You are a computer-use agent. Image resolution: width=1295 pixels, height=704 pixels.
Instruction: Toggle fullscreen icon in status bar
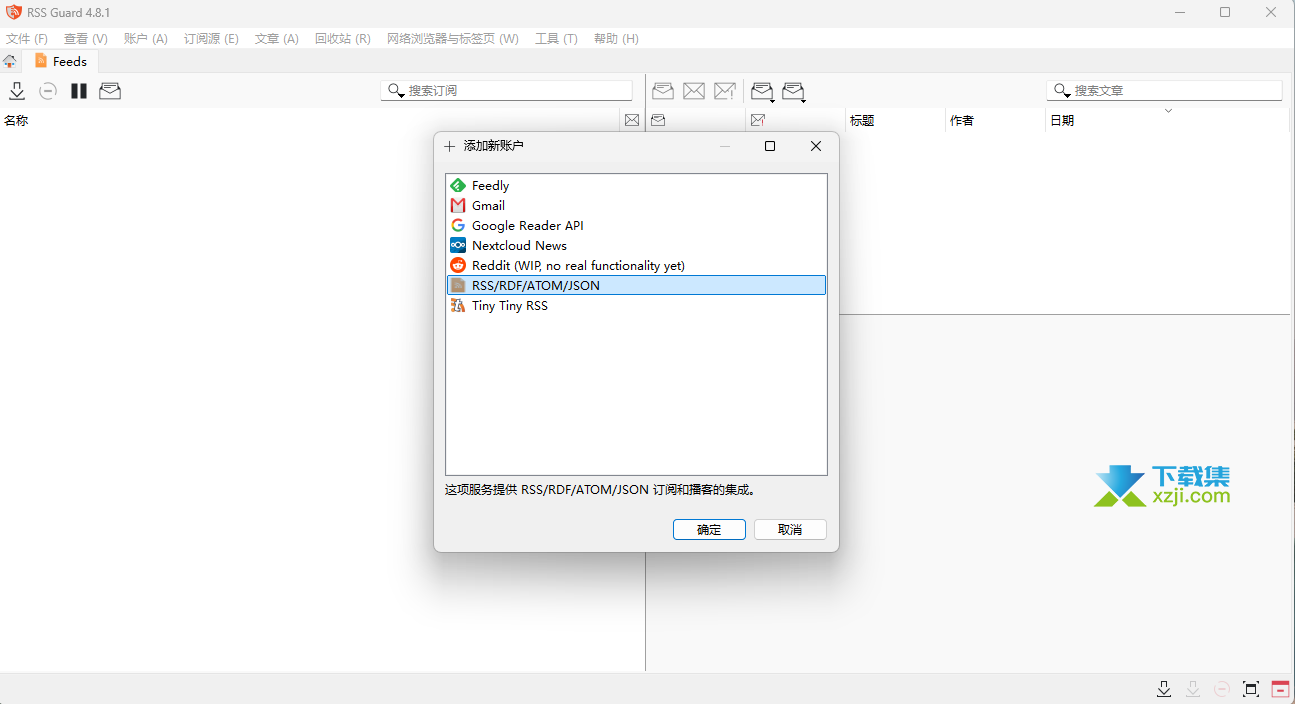(x=1251, y=689)
